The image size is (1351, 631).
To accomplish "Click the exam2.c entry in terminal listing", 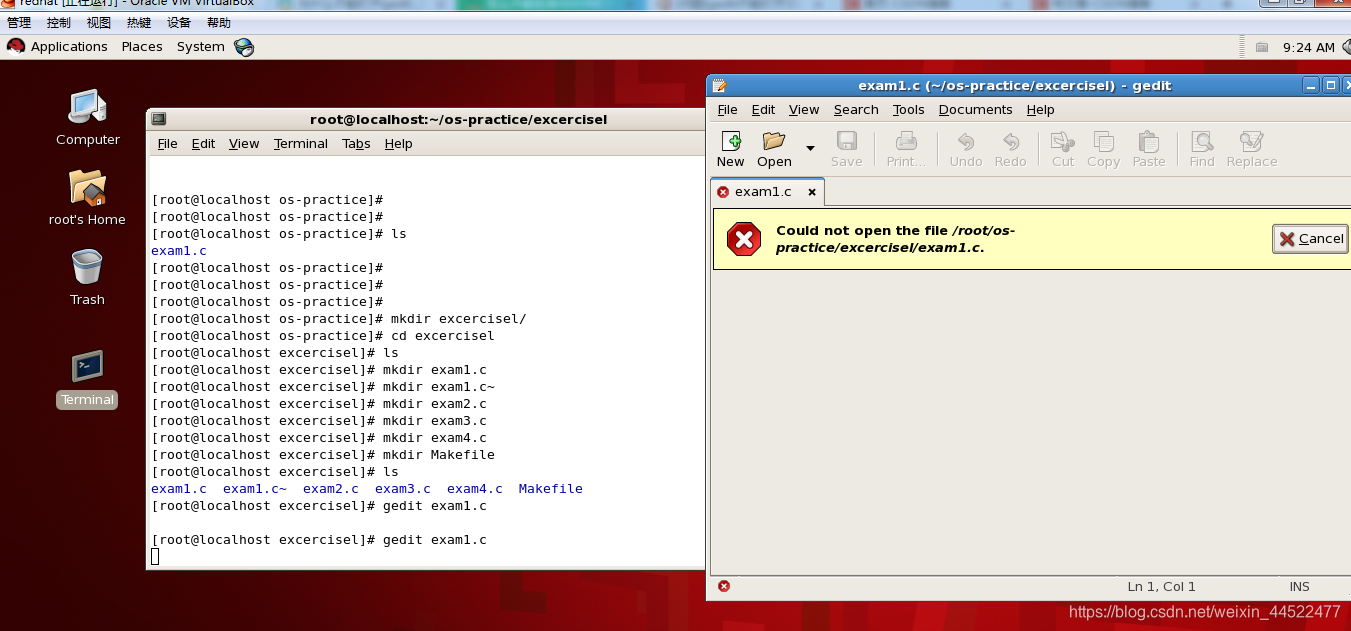I will tap(331, 489).
